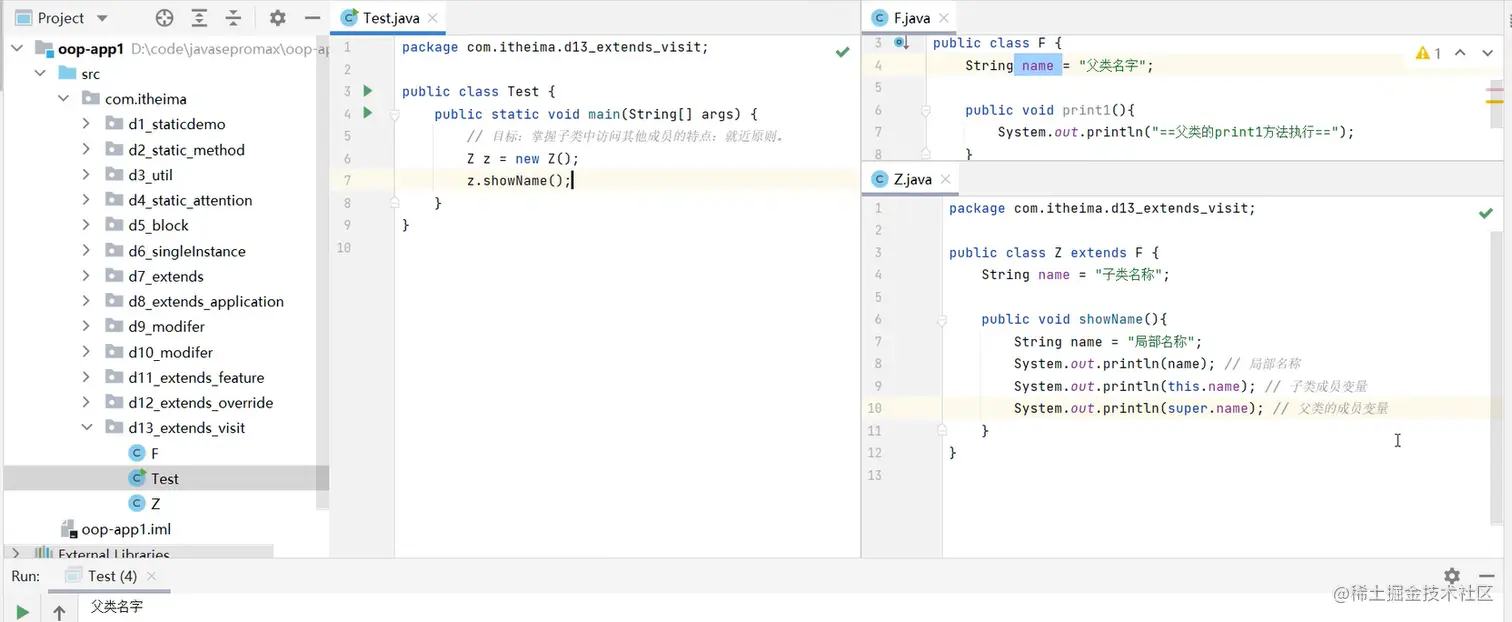
Task: Click the highlighted name variable in F.java
Action: click(1037, 65)
